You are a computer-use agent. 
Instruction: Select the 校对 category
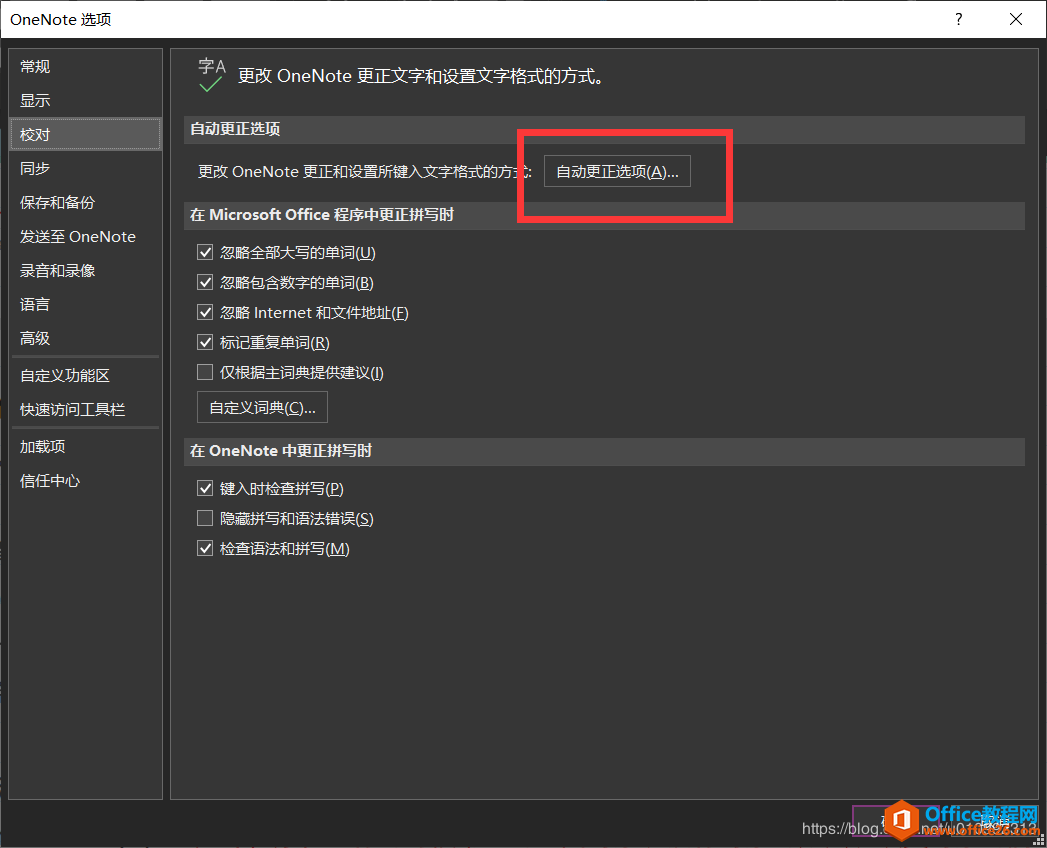pos(85,134)
